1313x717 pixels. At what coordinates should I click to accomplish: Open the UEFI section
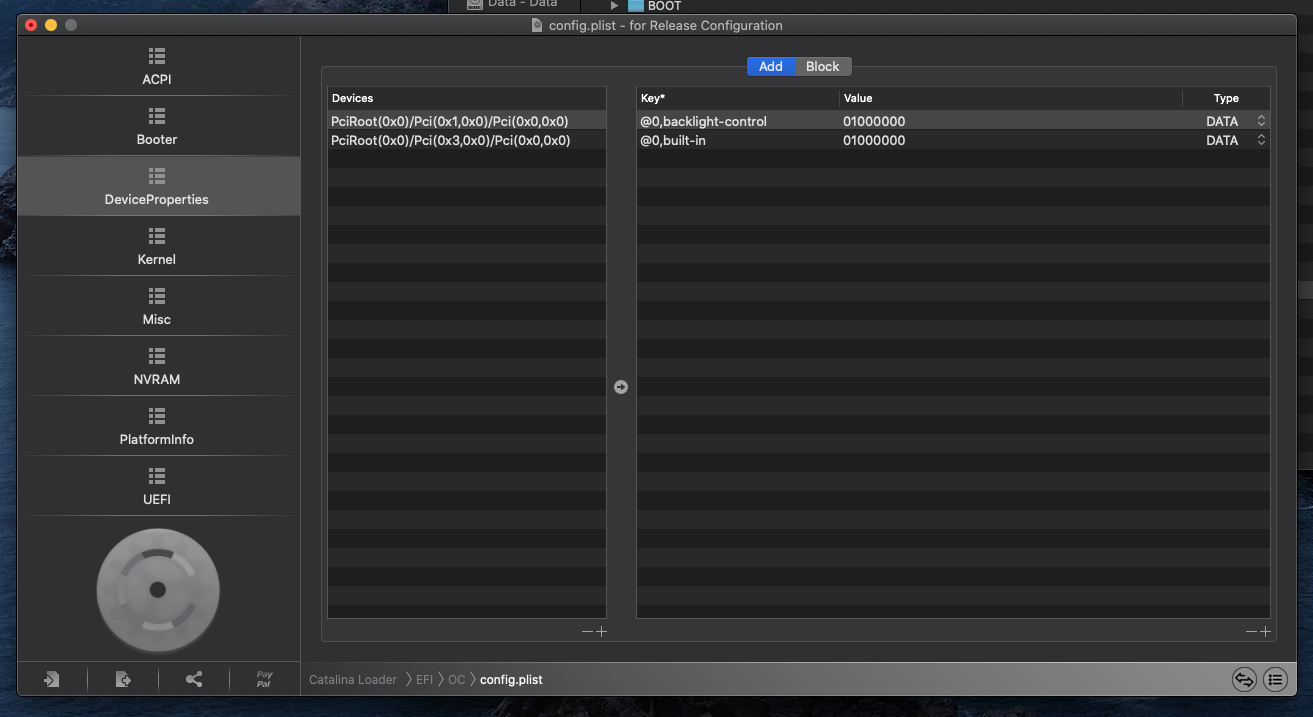point(158,486)
